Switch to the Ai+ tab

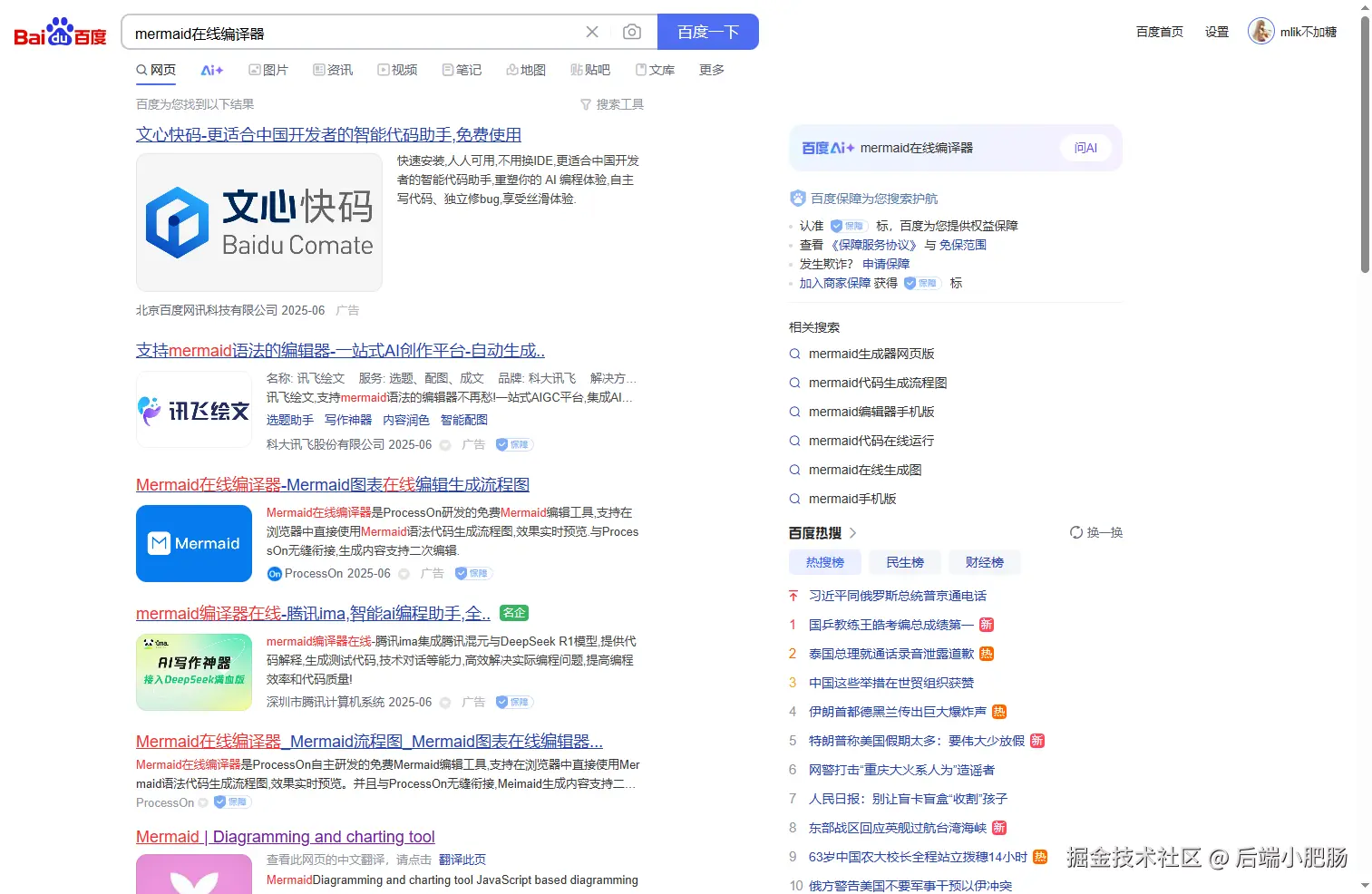pyautogui.click(x=212, y=70)
